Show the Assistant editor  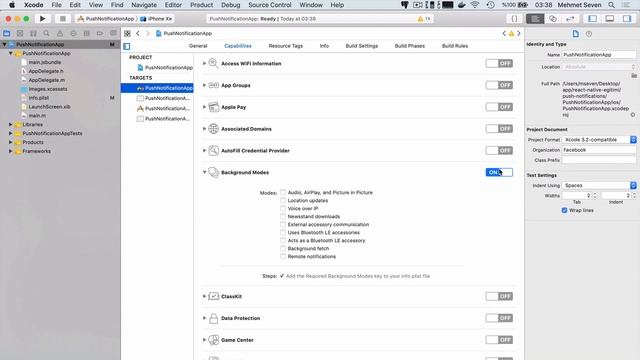coord(553,19)
